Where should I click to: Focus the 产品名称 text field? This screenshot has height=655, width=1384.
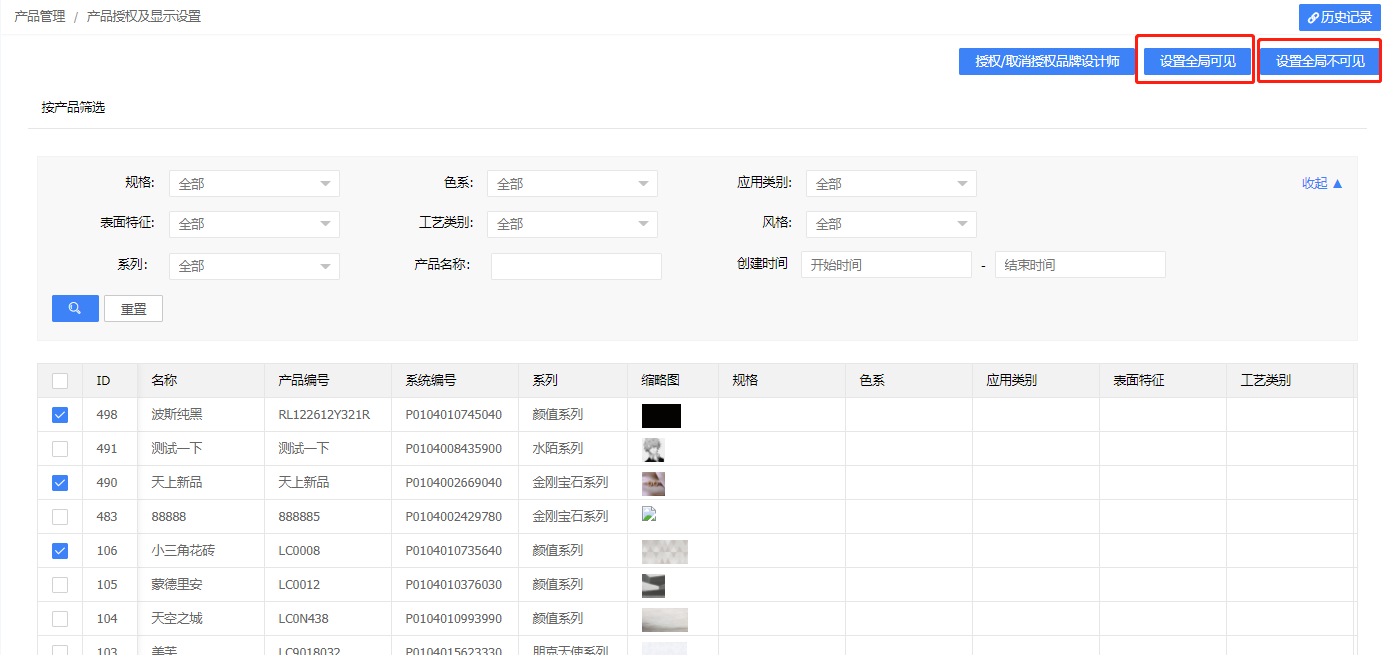click(x=576, y=266)
